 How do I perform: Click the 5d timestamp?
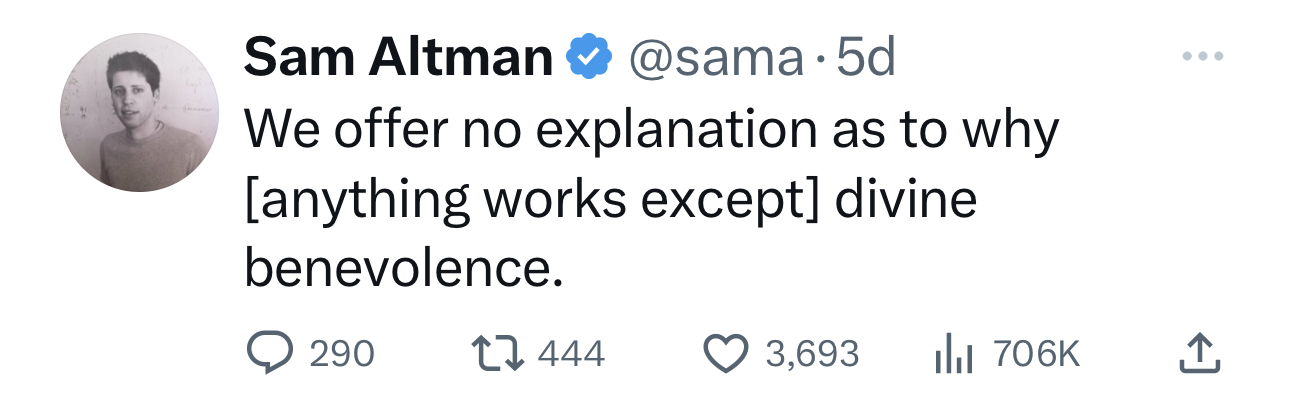866,60
